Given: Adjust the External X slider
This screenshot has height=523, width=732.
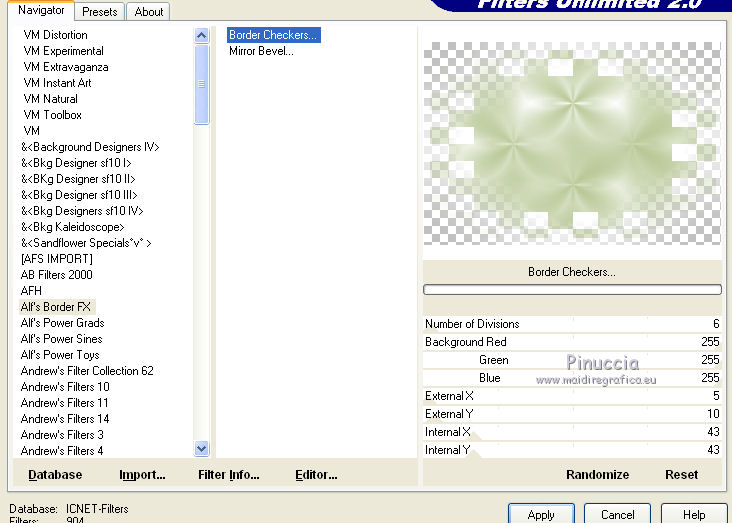Looking at the screenshot, I should coord(572,396).
